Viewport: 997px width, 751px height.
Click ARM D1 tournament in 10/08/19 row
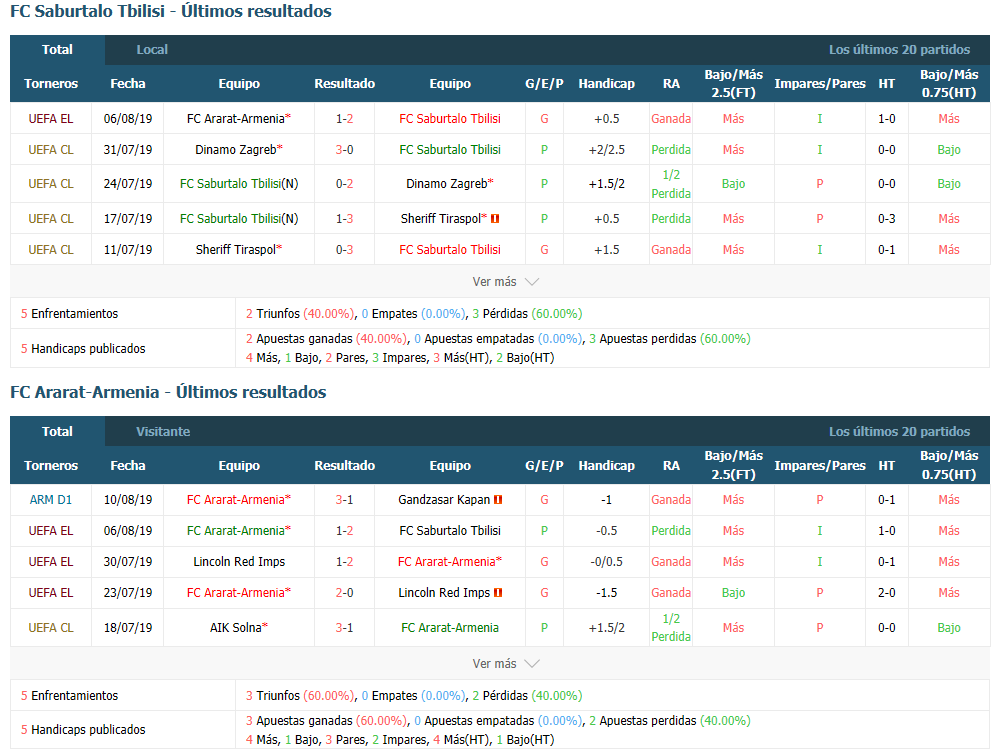[51, 500]
